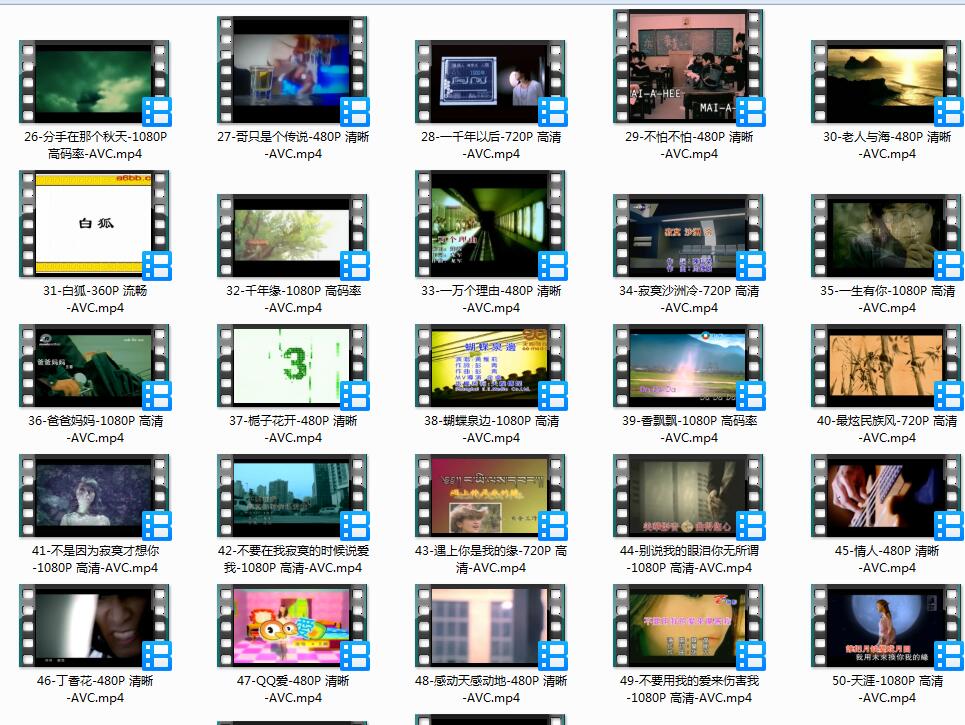This screenshot has width=965, height=725.
Task: Click the 43-遇上你是我的缘 video file icon
Action: point(491,497)
